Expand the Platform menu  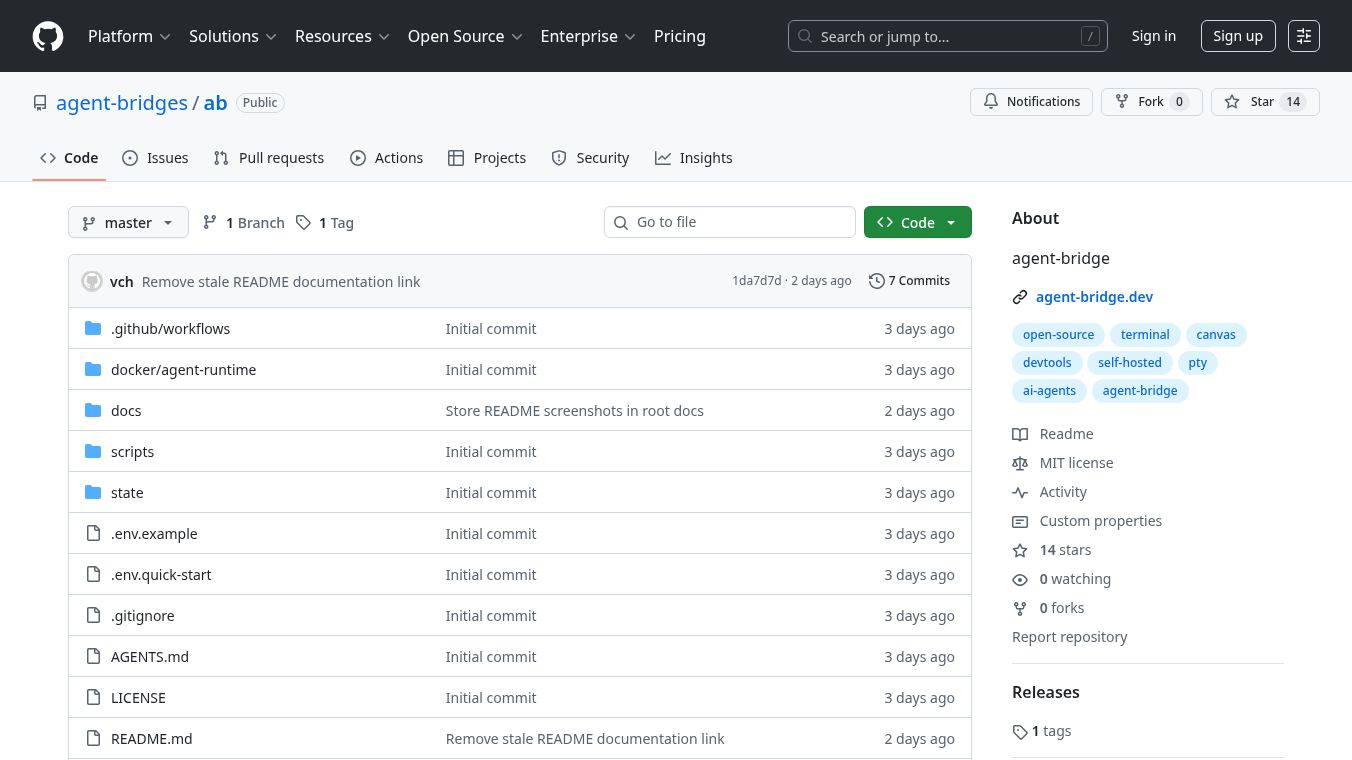[x=129, y=36]
